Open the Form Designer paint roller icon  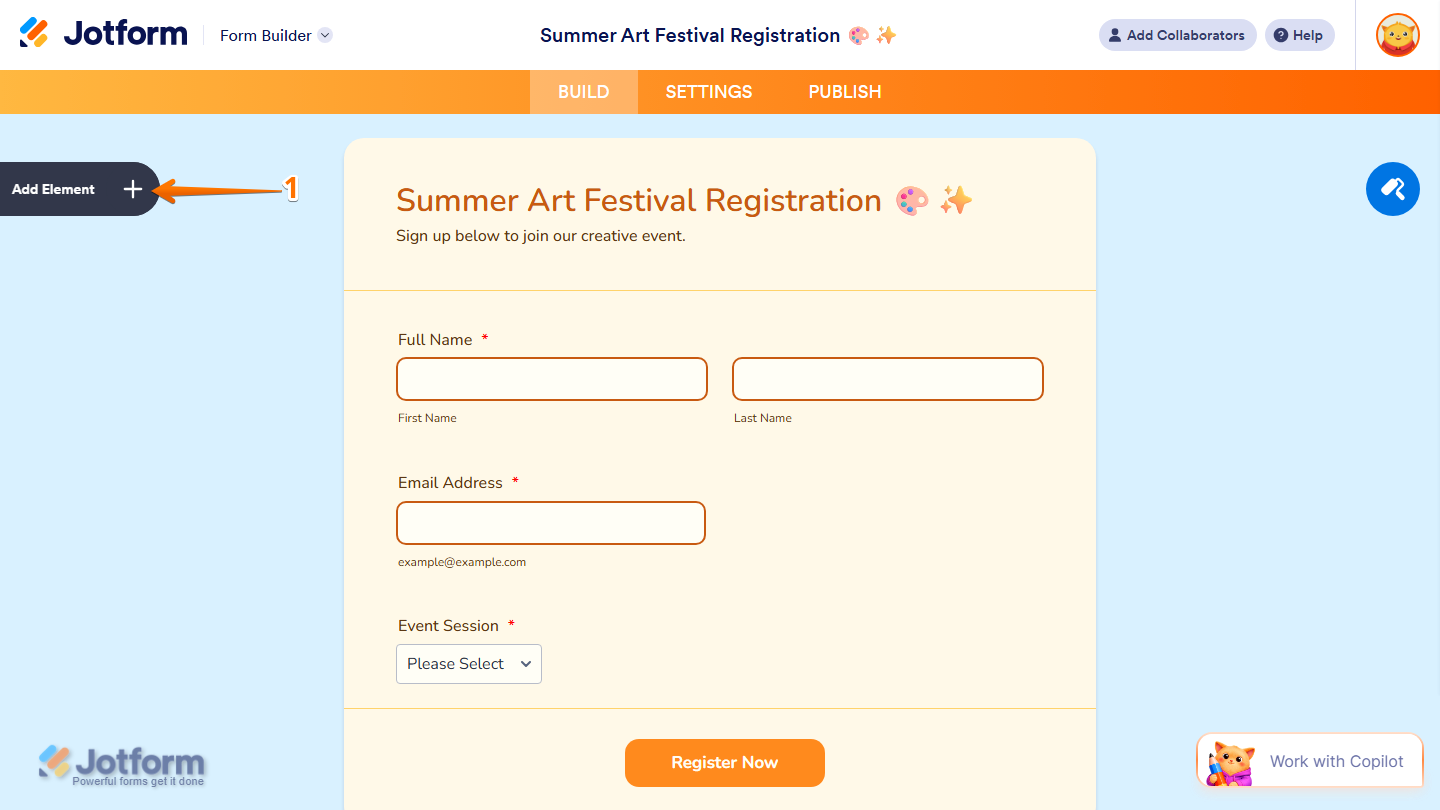1392,189
